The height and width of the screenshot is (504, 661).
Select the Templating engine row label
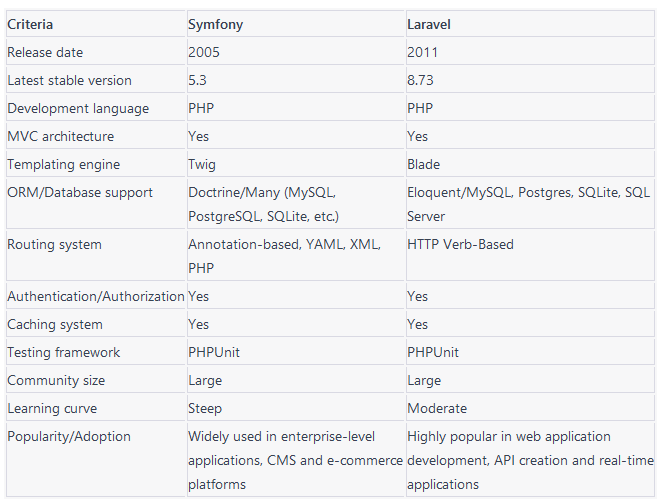pyautogui.click(x=96, y=164)
